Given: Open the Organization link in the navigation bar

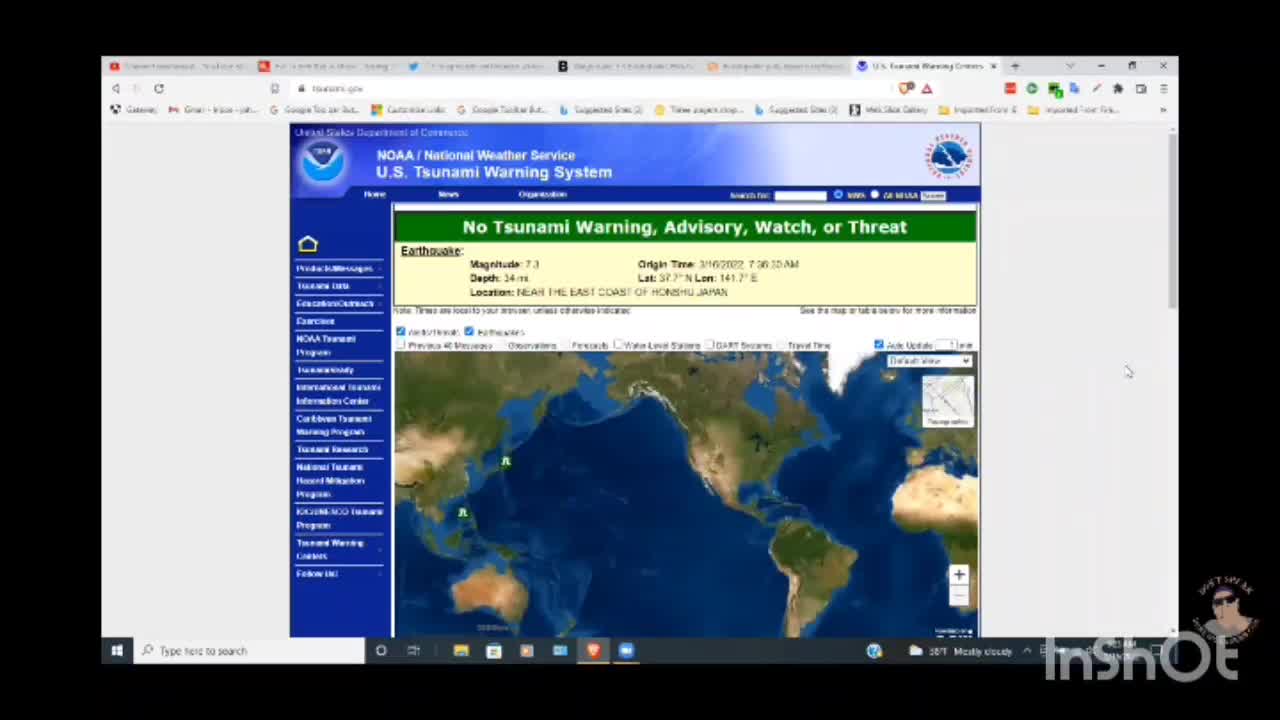Looking at the screenshot, I should (x=543, y=194).
